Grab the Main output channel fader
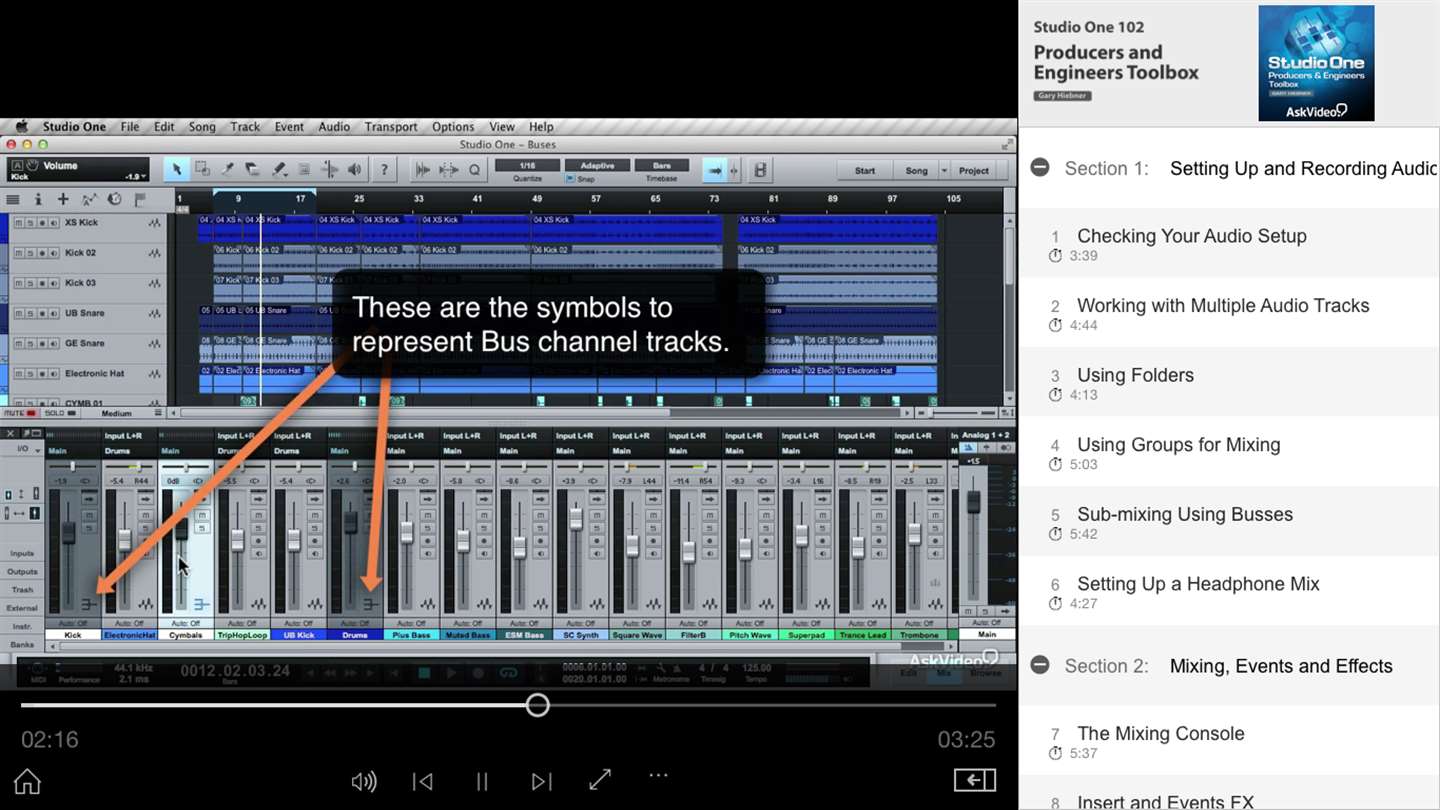Screen dimensions: 1440x810 point(973,501)
